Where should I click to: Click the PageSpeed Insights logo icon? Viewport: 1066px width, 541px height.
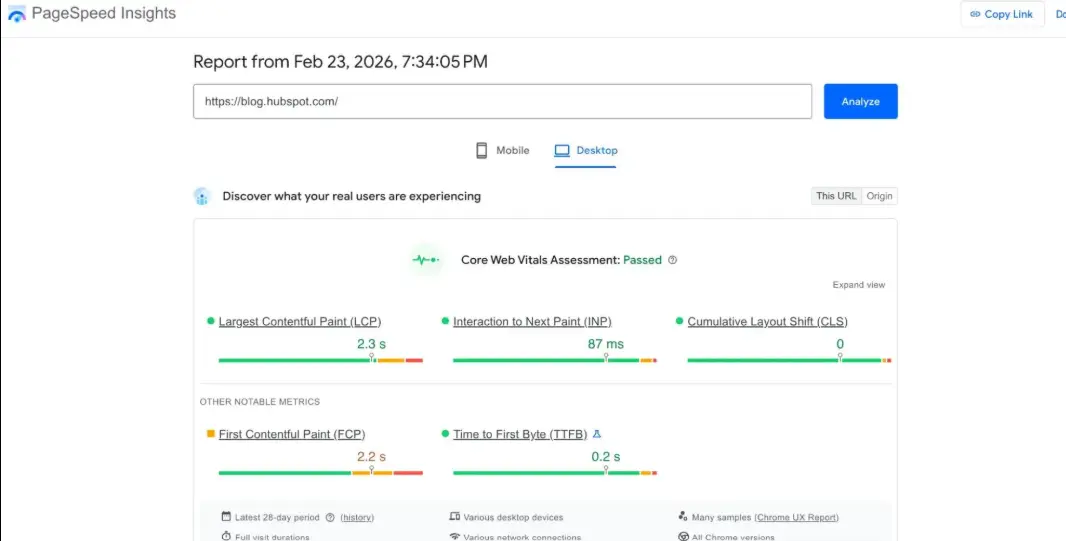click(16, 14)
